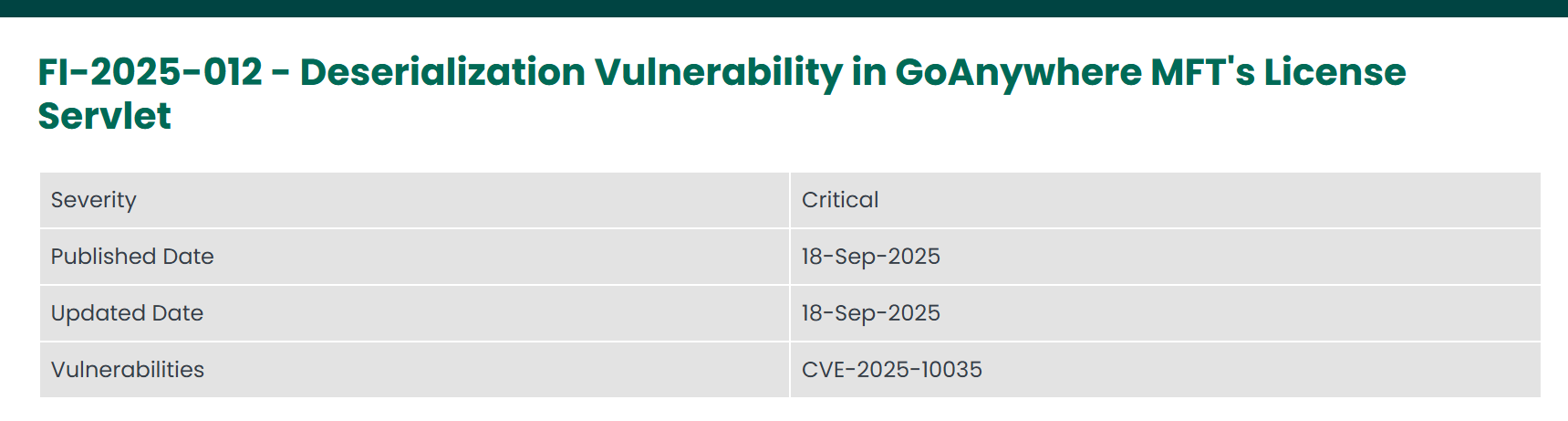
Task: Select the Severity label cell
Action: 93,200
